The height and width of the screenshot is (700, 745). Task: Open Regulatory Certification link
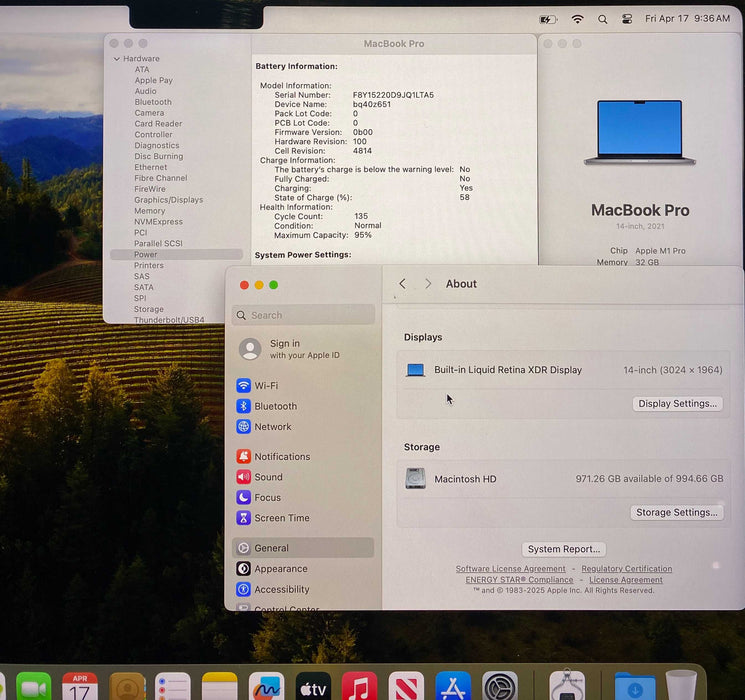pos(627,568)
